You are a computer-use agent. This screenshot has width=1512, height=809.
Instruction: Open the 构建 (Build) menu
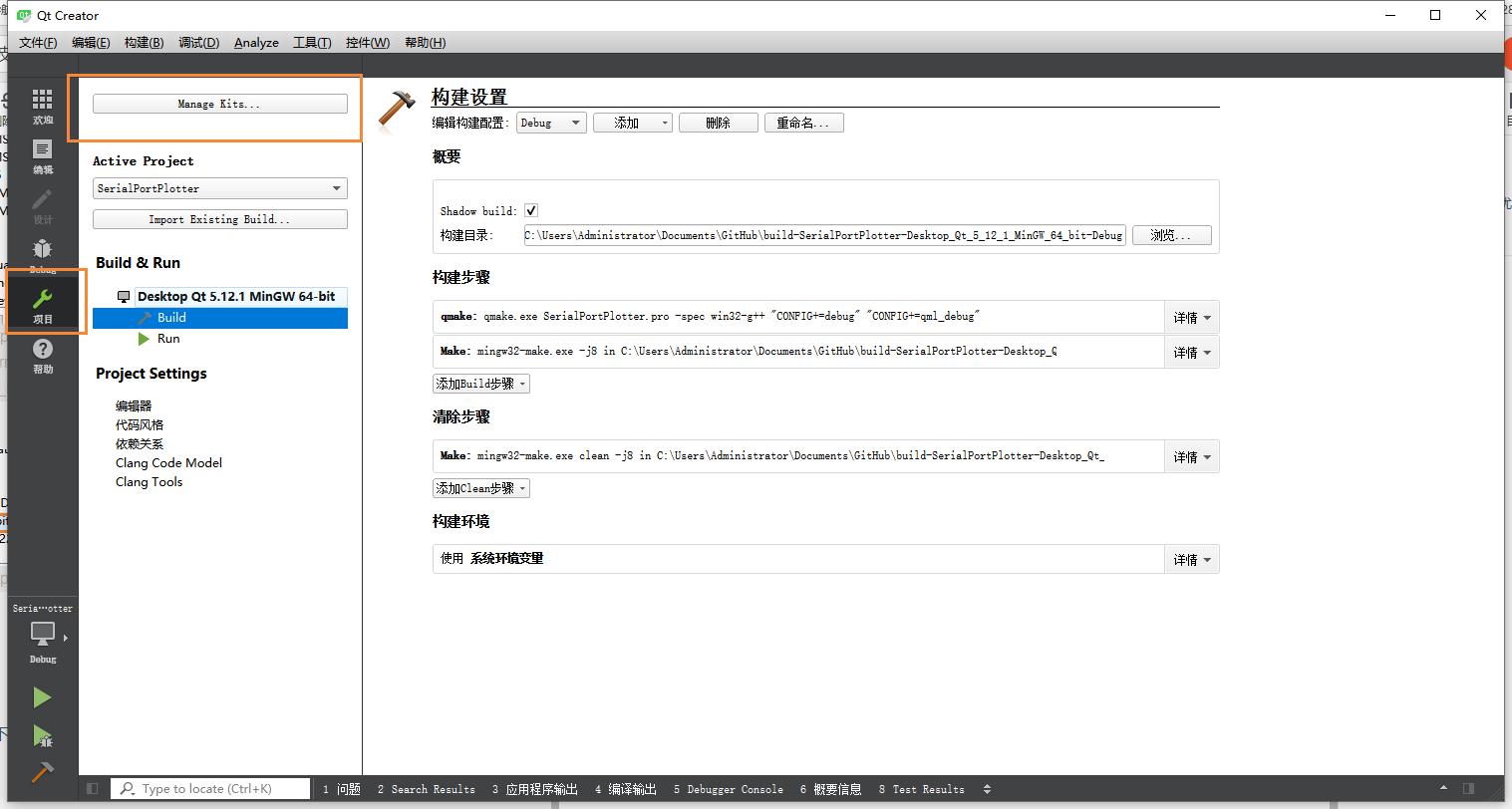pos(142,42)
